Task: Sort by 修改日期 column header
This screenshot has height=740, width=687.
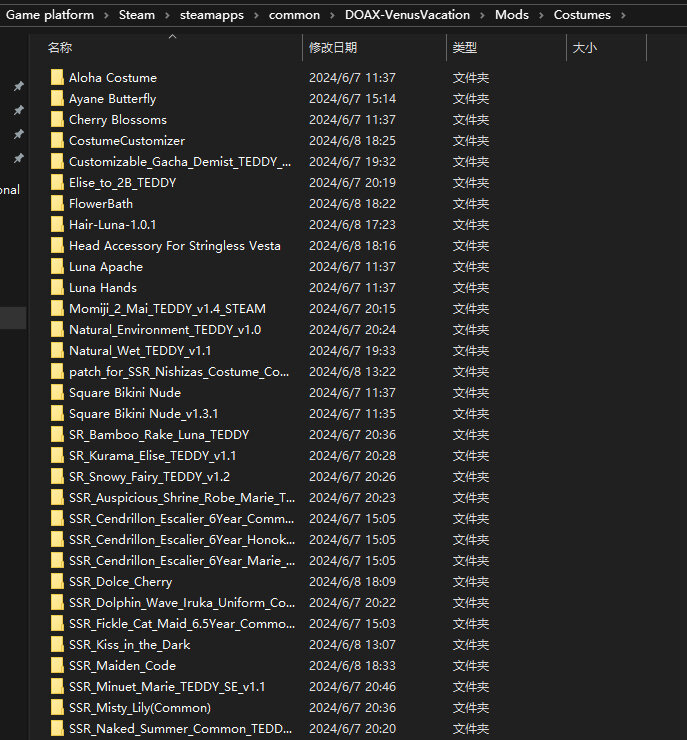Action: [333, 48]
